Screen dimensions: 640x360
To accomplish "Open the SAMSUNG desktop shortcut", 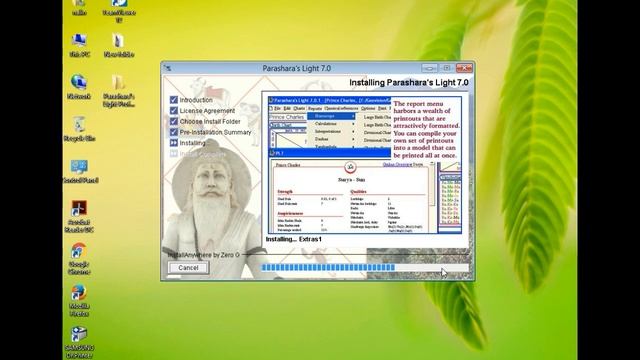I will (x=79, y=342).
